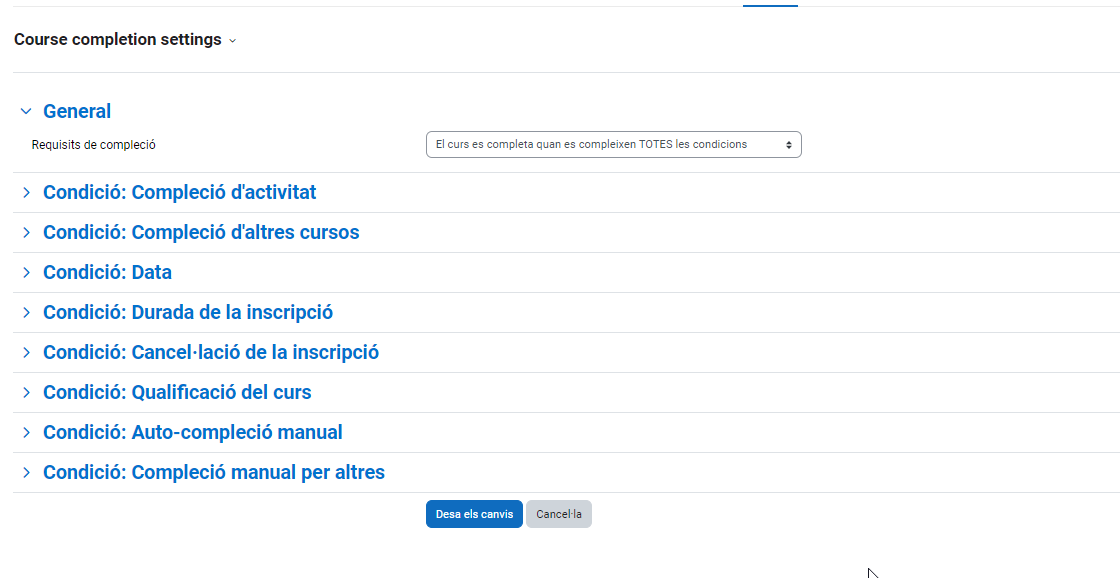Open the Condició: Auto-compleció manual heading
Image resolution: width=1120 pixels, height=578 pixels.
click(192, 432)
